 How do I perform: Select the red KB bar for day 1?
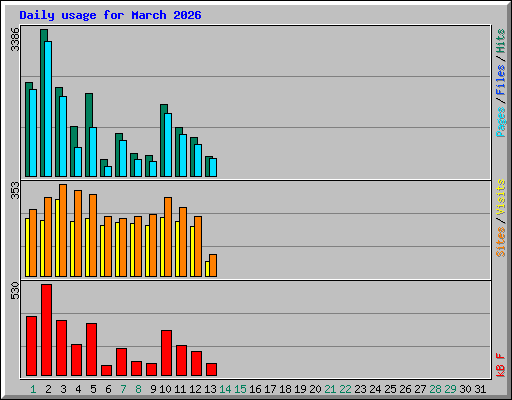tap(31, 346)
